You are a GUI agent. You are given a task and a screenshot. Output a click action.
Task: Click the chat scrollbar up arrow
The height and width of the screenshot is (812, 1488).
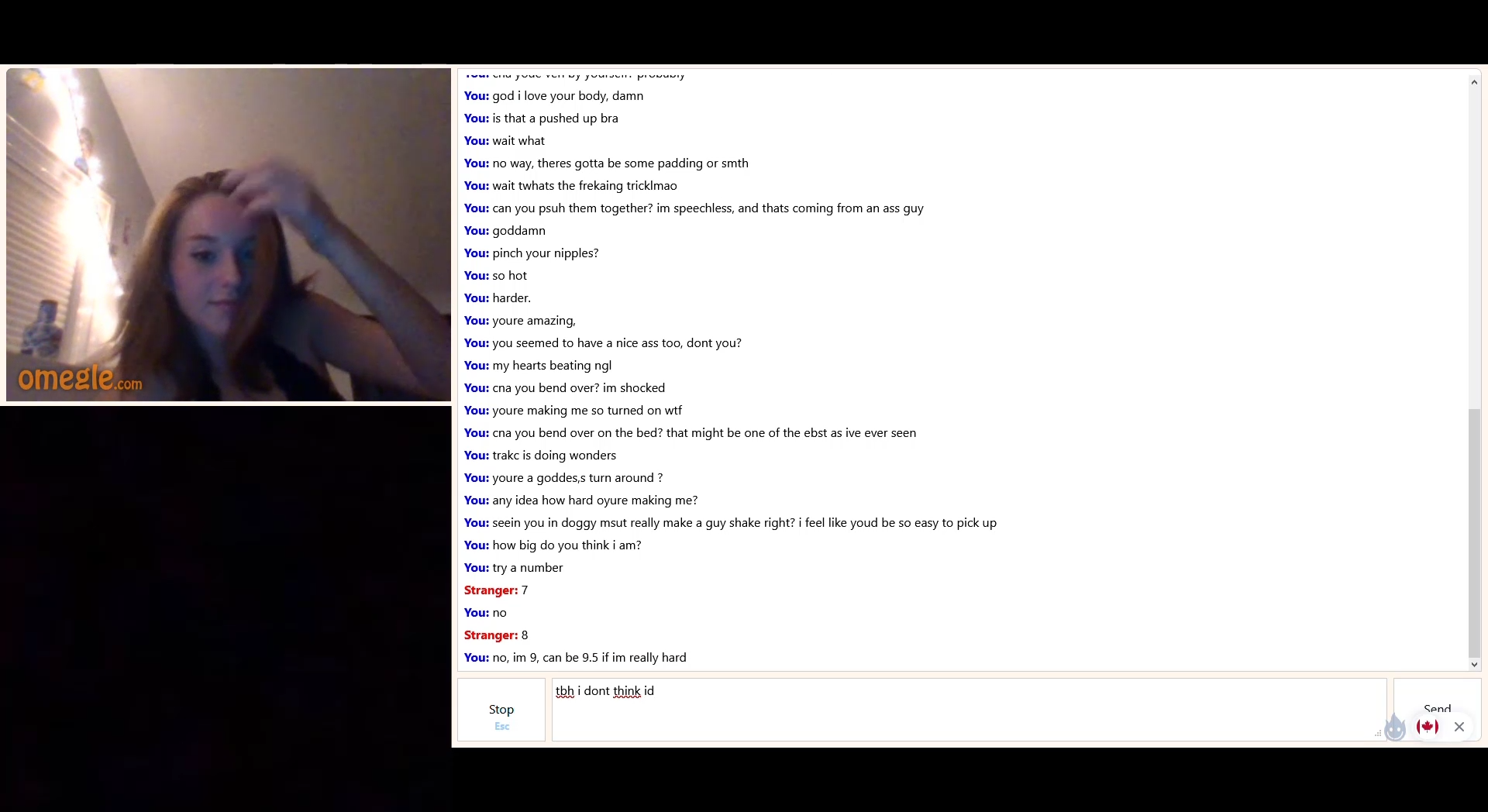click(1474, 81)
